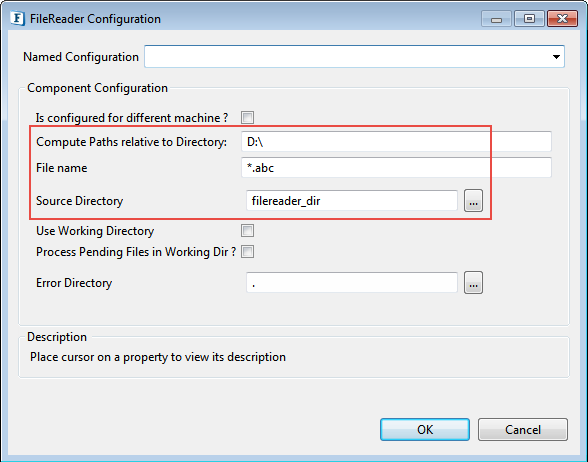Viewport: 588px width, 462px height.
Task: Click the Component Configuration group heading
Action: [x=98, y=88]
